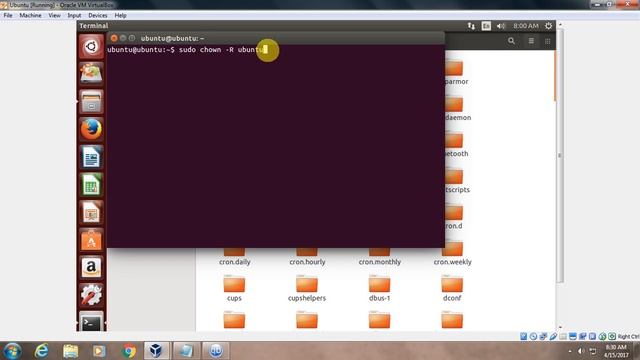This screenshot has width=640, height=360.
Task: Click the Right Ctrl host key indicator
Action: point(628,336)
